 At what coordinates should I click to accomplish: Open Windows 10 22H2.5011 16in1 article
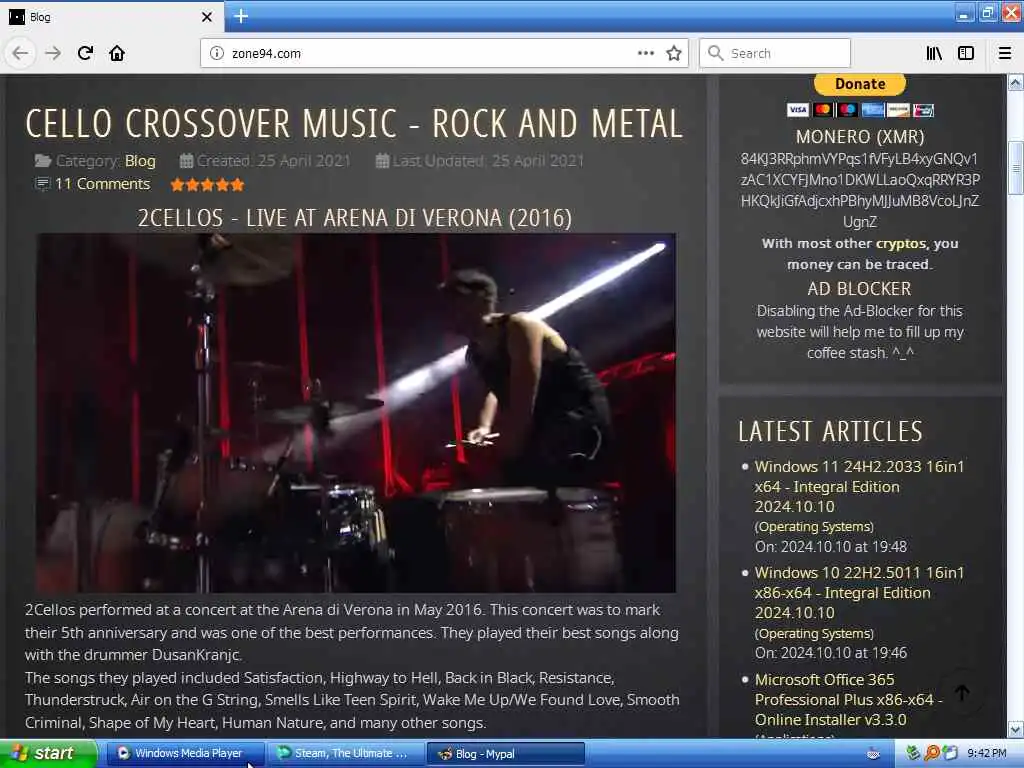click(x=859, y=593)
